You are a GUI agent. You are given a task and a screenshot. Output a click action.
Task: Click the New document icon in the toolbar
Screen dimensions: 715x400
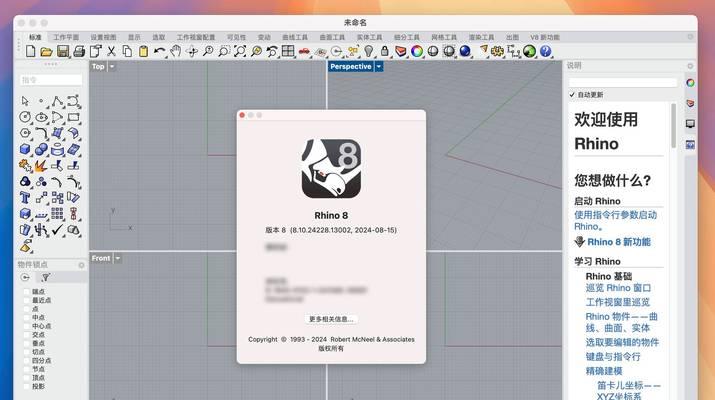coord(31,51)
